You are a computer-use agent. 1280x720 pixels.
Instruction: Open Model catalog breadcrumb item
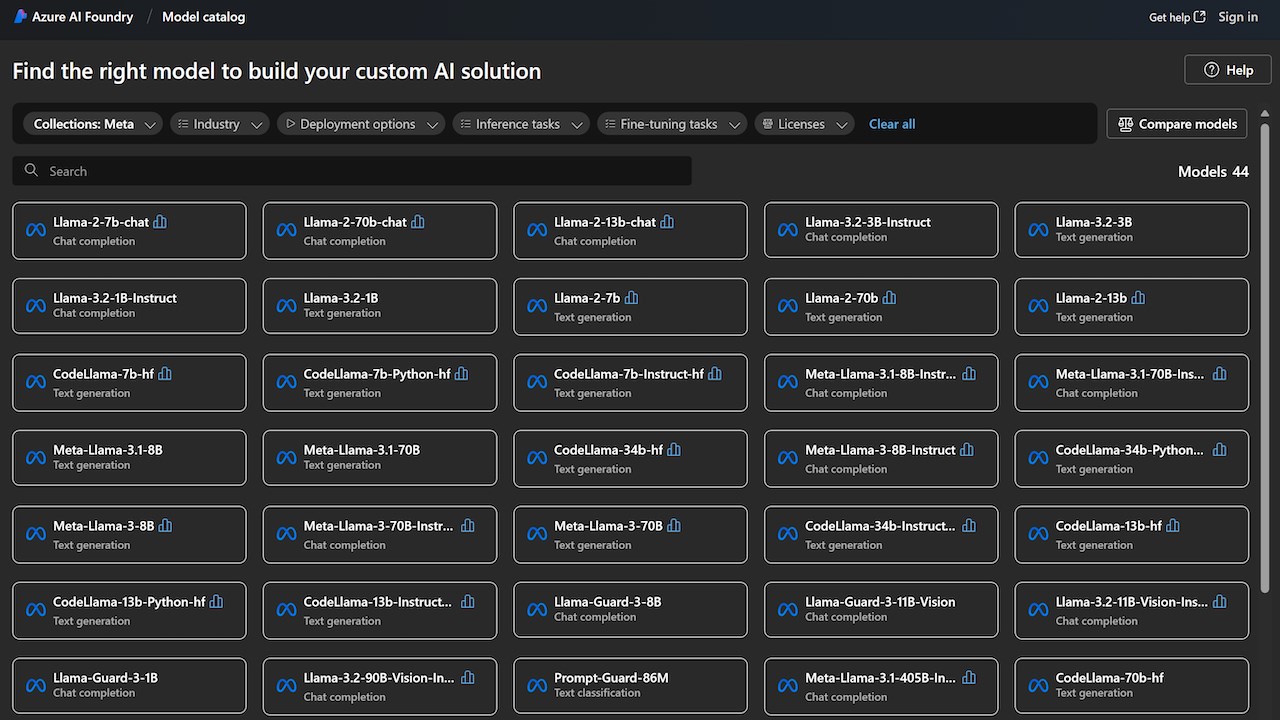[203, 17]
